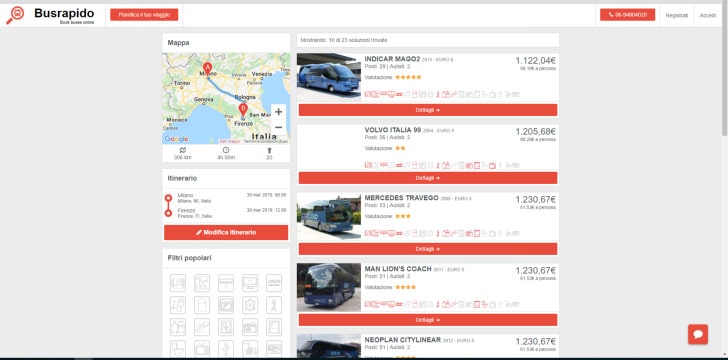Toggle the monitor screen filter icon
The height and width of the screenshot is (360, 728).
[250, 283]
